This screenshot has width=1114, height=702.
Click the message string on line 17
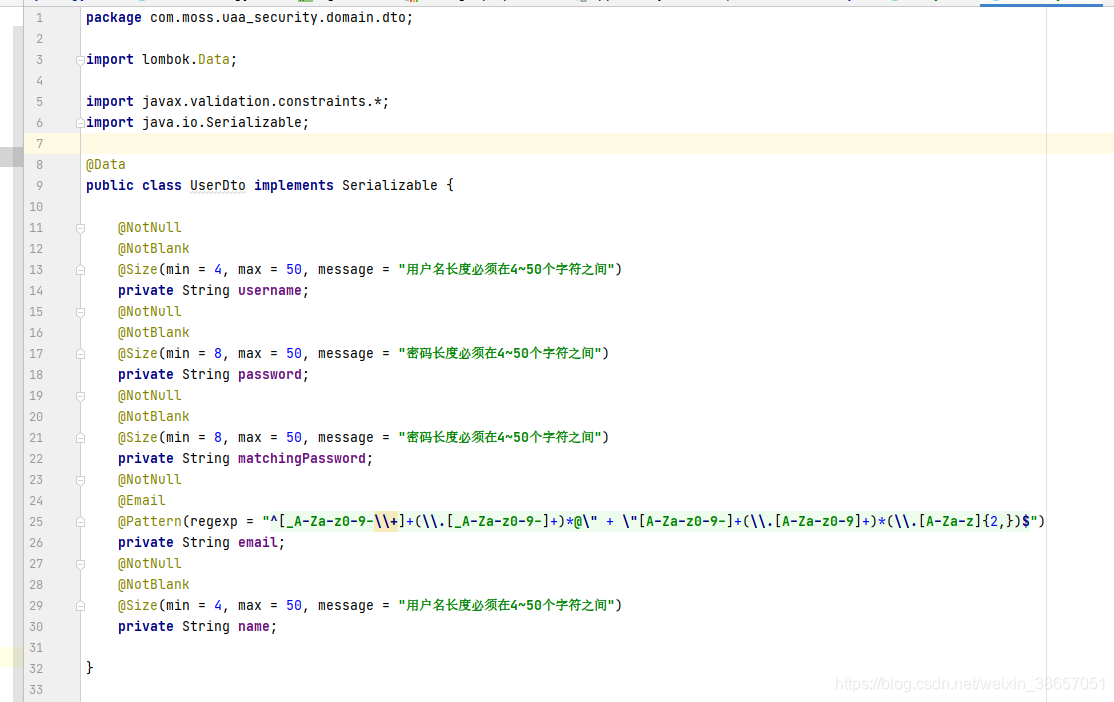500,353
